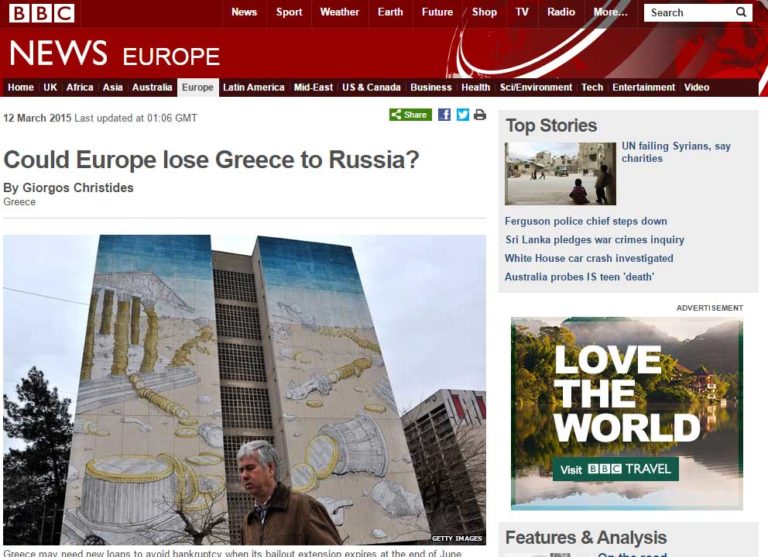The image size is (768, 557).
Task: Click the green Share button
Action: [410, 115]
